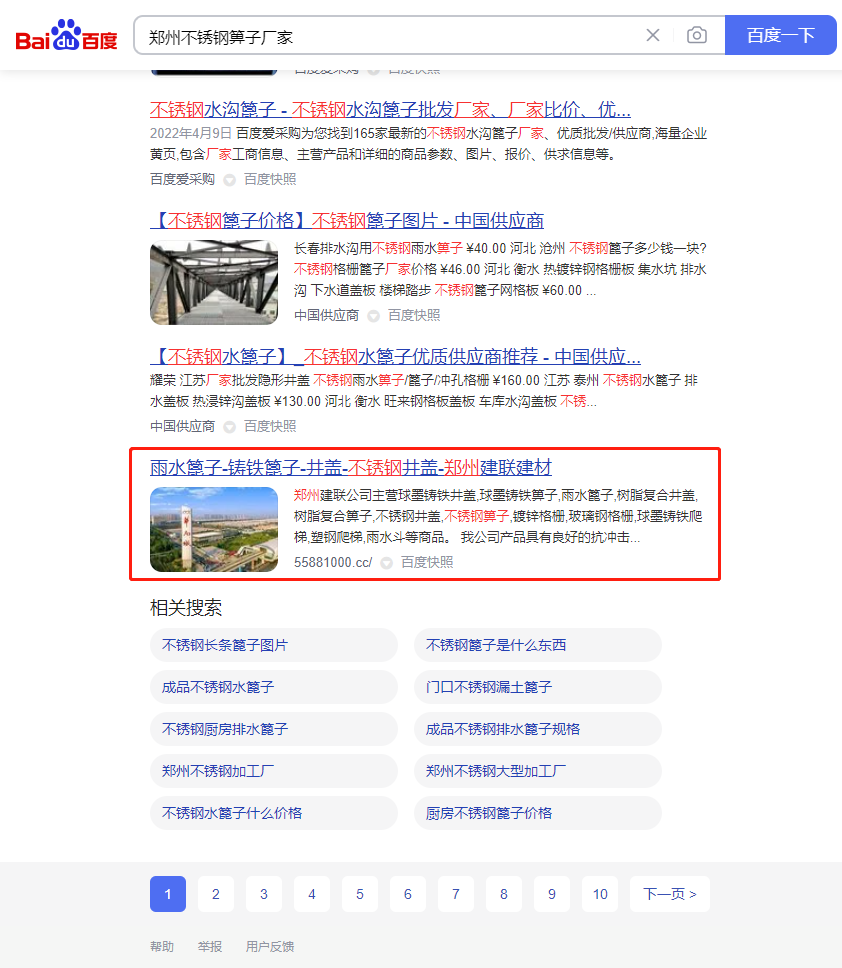Click the Baidu logo
Image resolution: width=842 pixels, height=968 pixels.
point(66,36)
